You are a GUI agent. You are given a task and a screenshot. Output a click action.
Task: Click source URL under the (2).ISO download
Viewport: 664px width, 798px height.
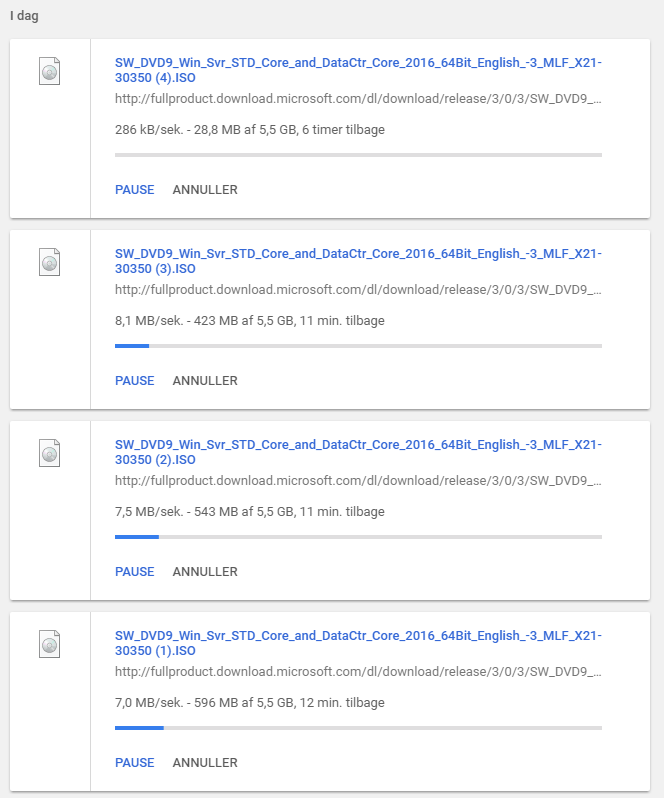pyautogui.click(x=358, y=480)
